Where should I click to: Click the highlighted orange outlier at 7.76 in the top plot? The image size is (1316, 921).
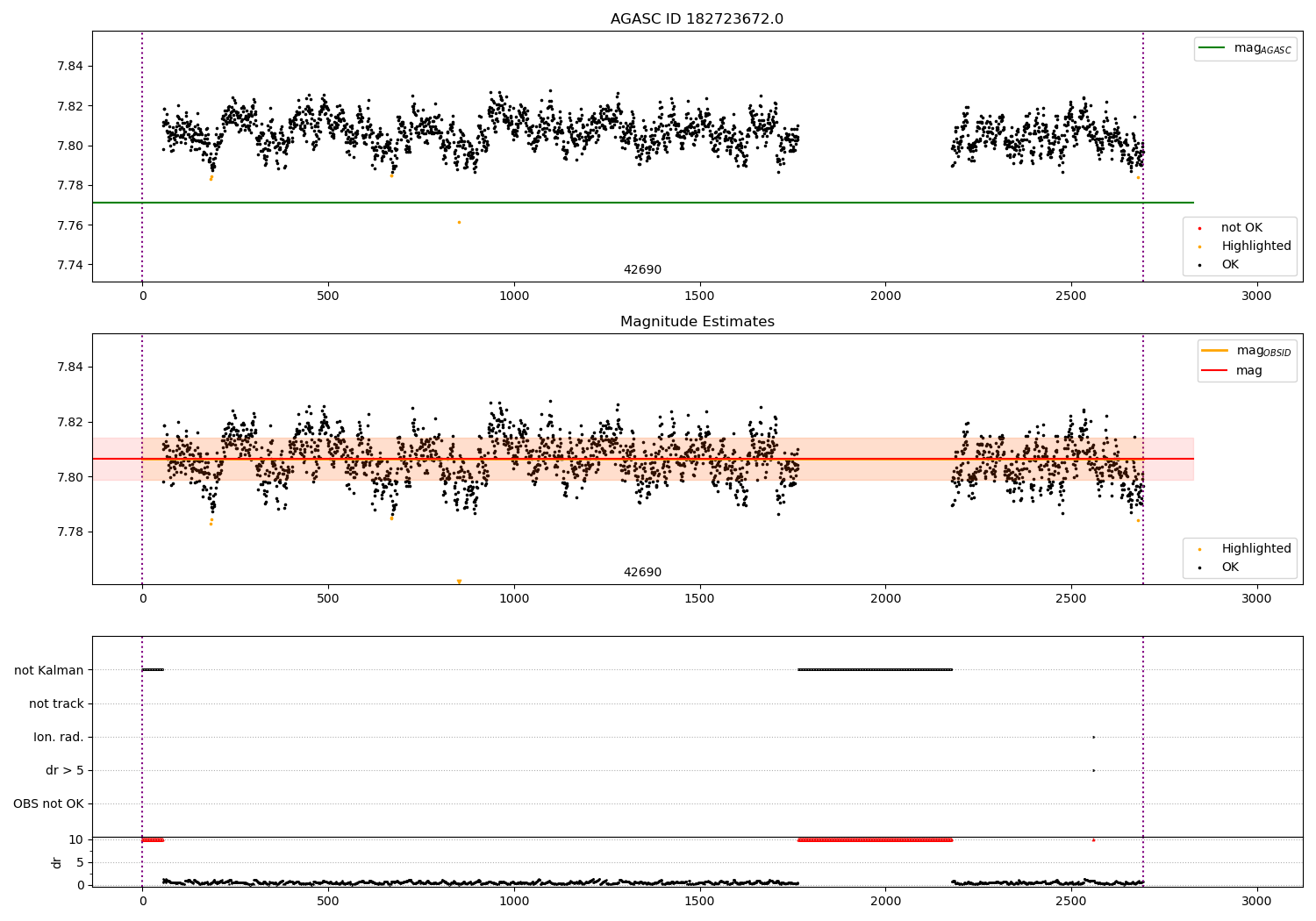[459, 222]
